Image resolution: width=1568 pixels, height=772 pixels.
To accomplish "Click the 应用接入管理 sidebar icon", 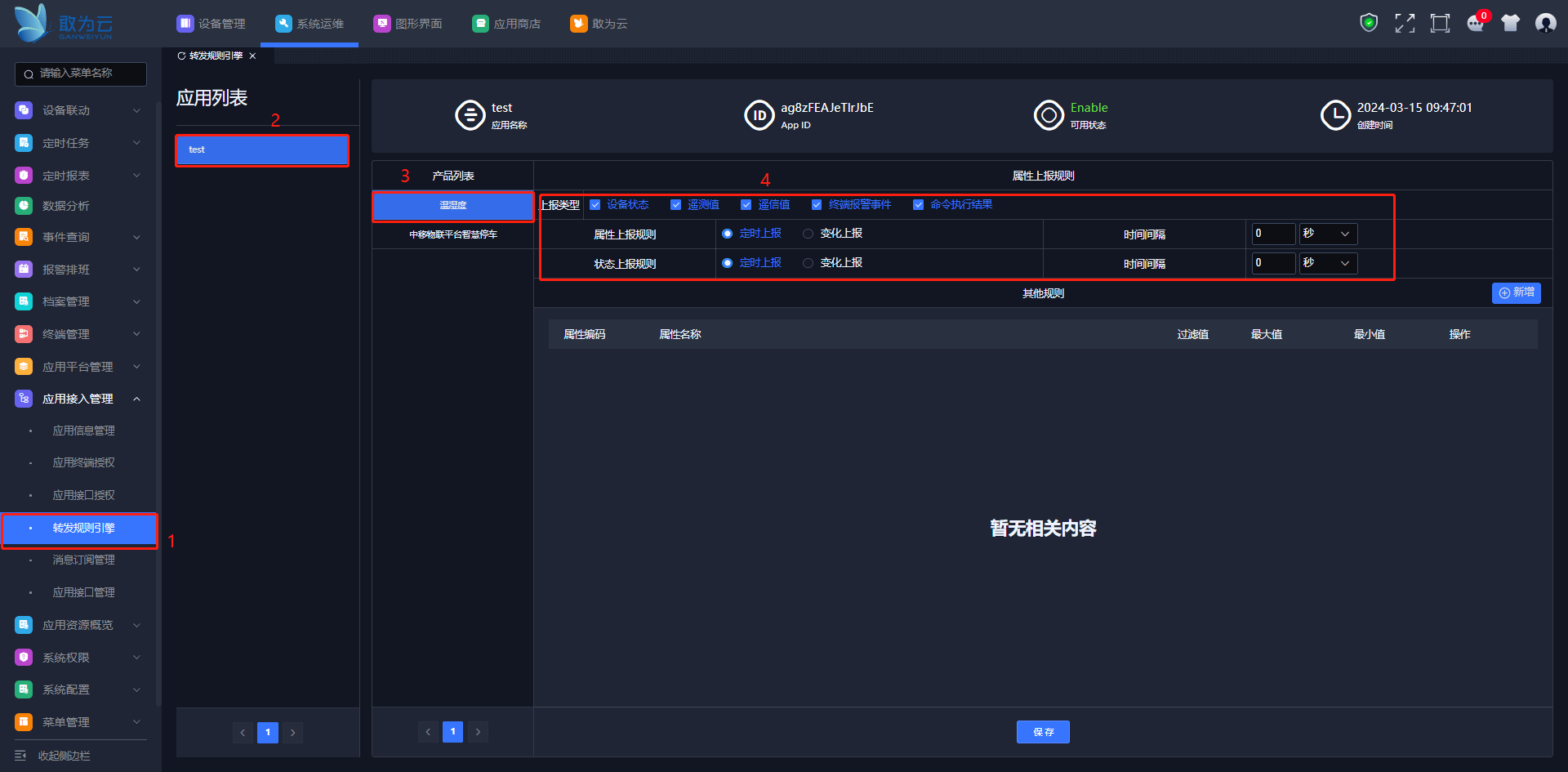I will pos(24,399).
